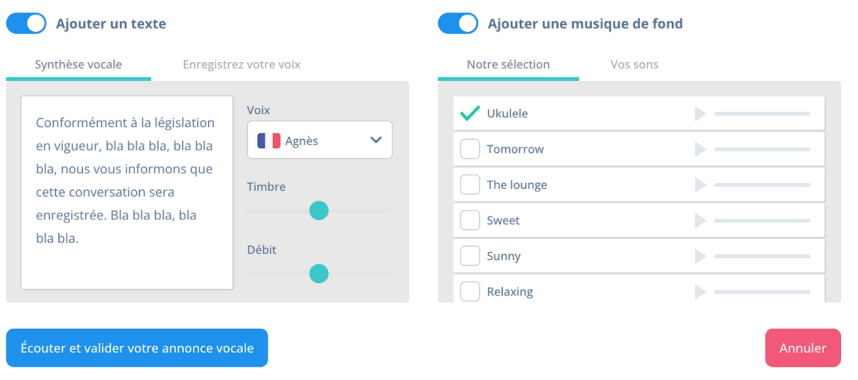858x380 pixels.
Task: Disable the Ajouter une musique de fond switch
Action: [458, 24]
